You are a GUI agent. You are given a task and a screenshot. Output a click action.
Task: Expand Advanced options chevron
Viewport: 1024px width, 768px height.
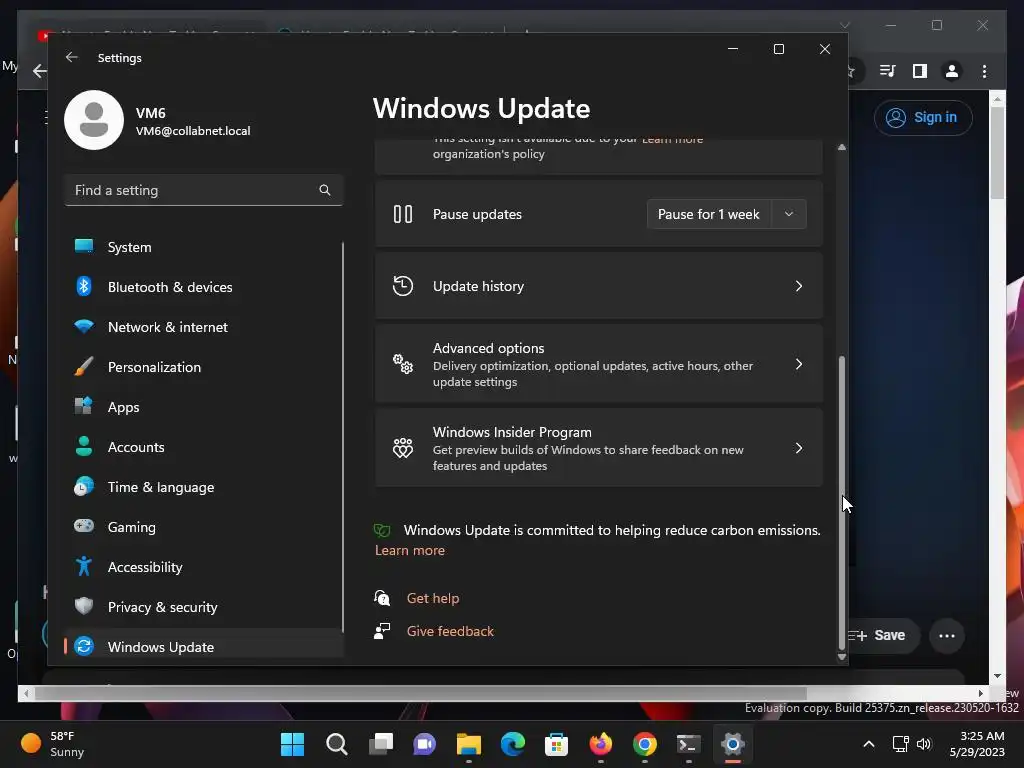coord(799,364)
